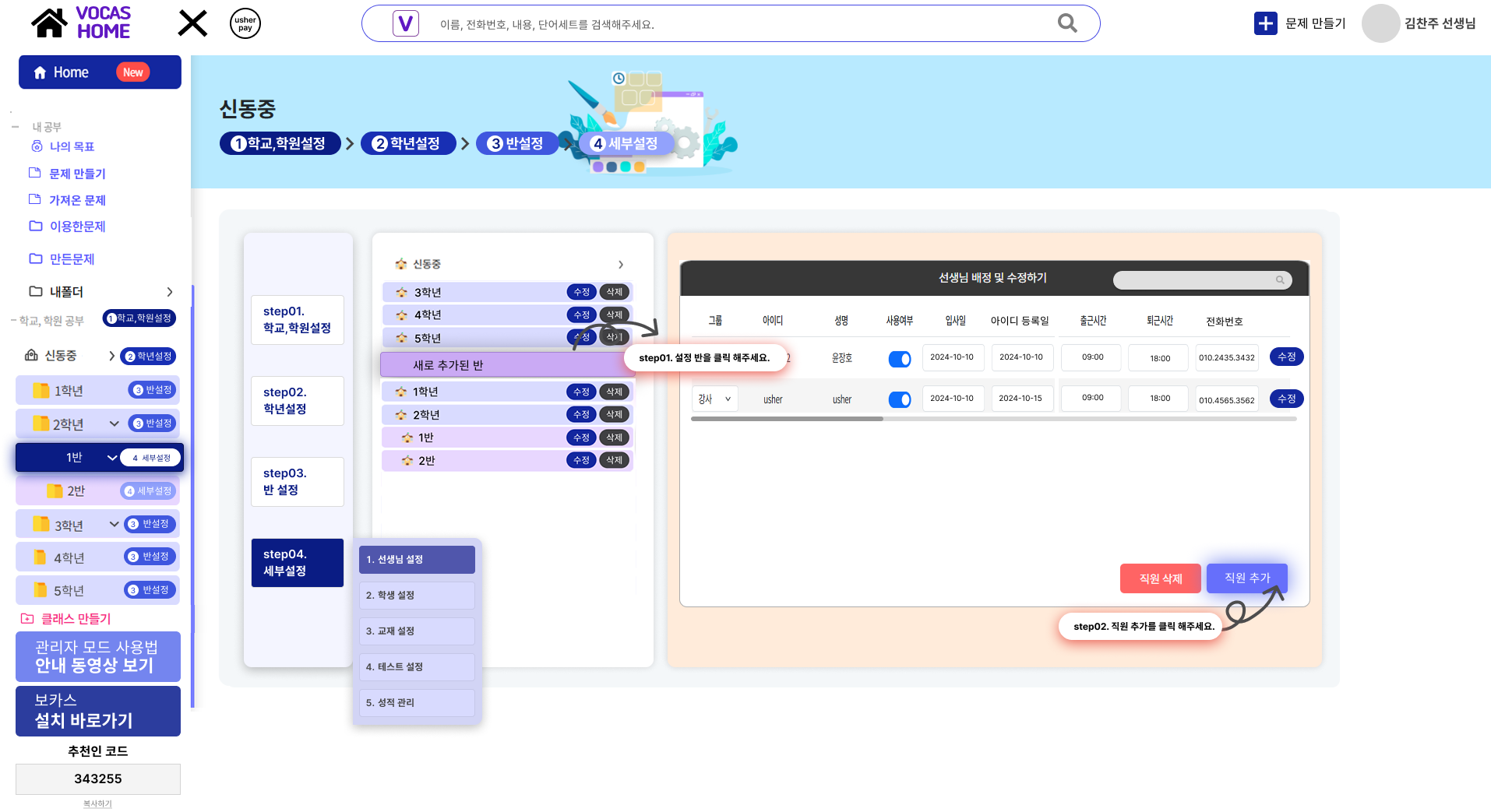
Task: Click the 직원 삭제 button
Action: point(1161,578)
